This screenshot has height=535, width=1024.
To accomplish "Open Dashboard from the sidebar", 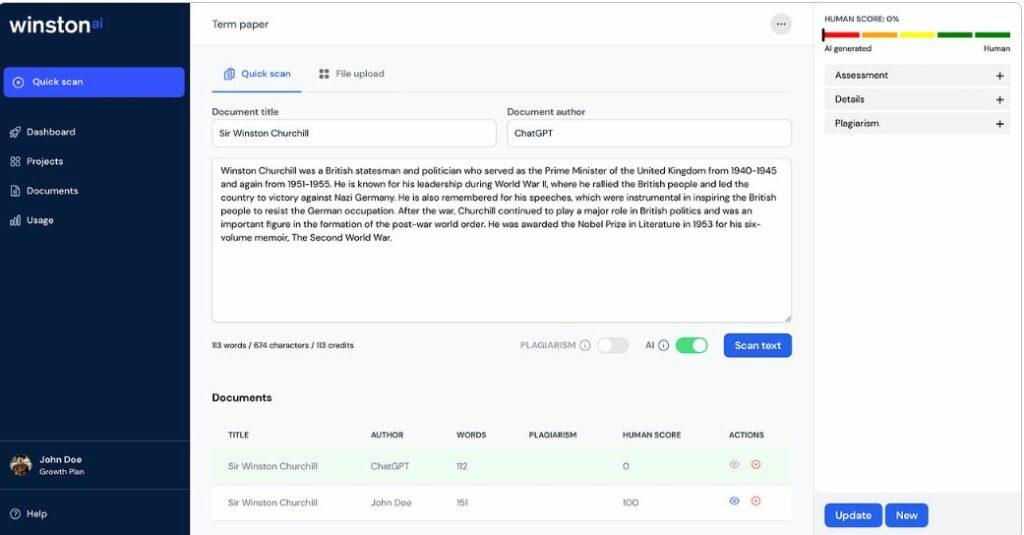I will [x=42, y=132].
